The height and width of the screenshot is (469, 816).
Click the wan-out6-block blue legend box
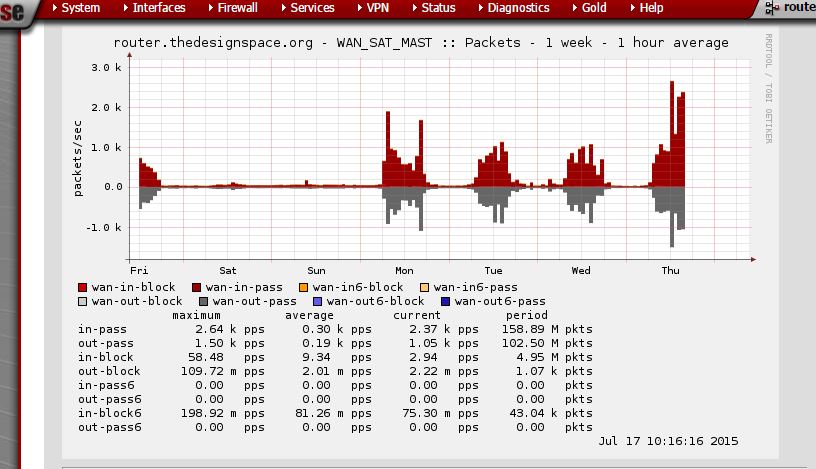point(317,300)
